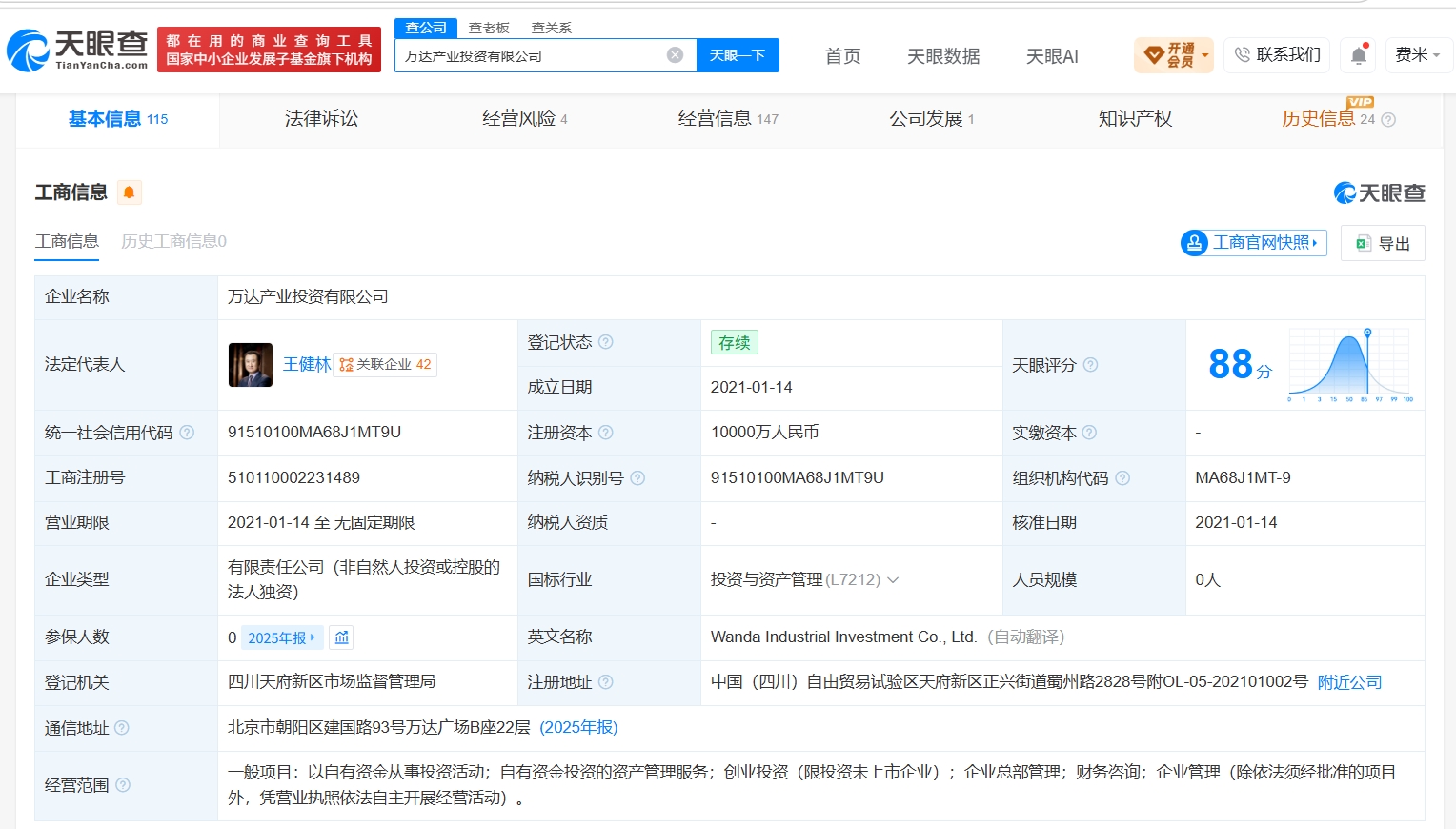Click the credit code 91510100MA68J1MT9U under 统一社会信用代码

point(314,433)
